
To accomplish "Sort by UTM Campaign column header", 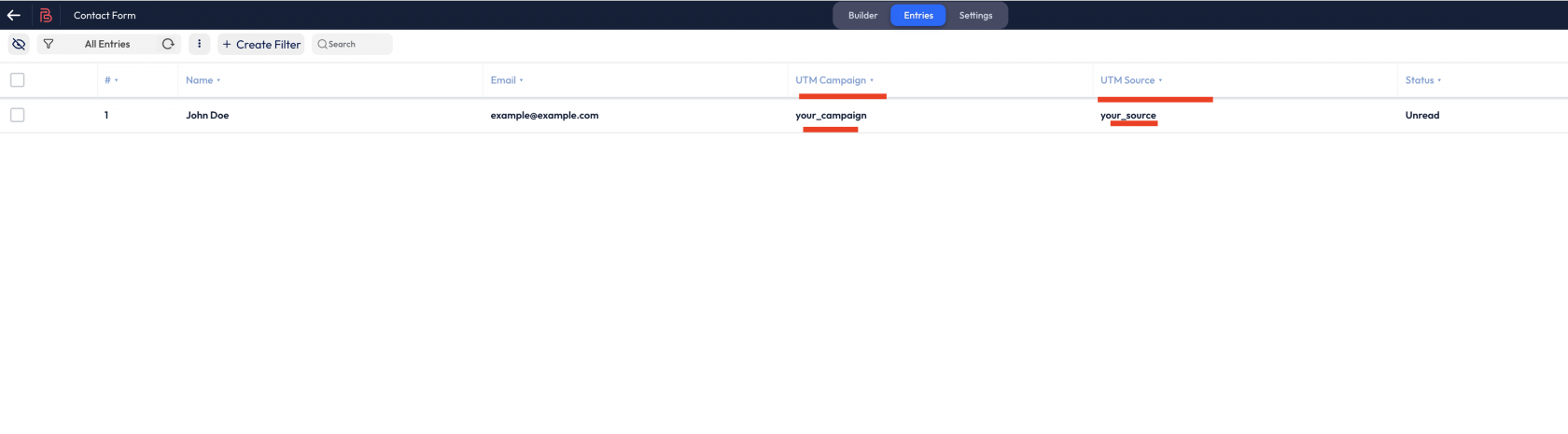I will (x=834, y=80).
